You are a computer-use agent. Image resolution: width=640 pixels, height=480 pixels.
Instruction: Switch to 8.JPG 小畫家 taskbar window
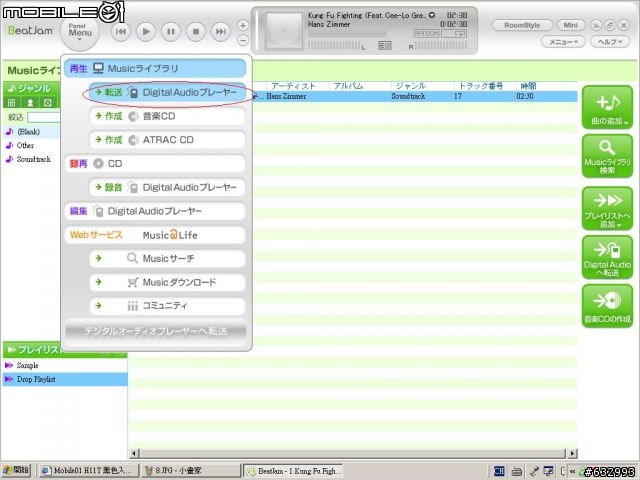(x=191, y=471)
